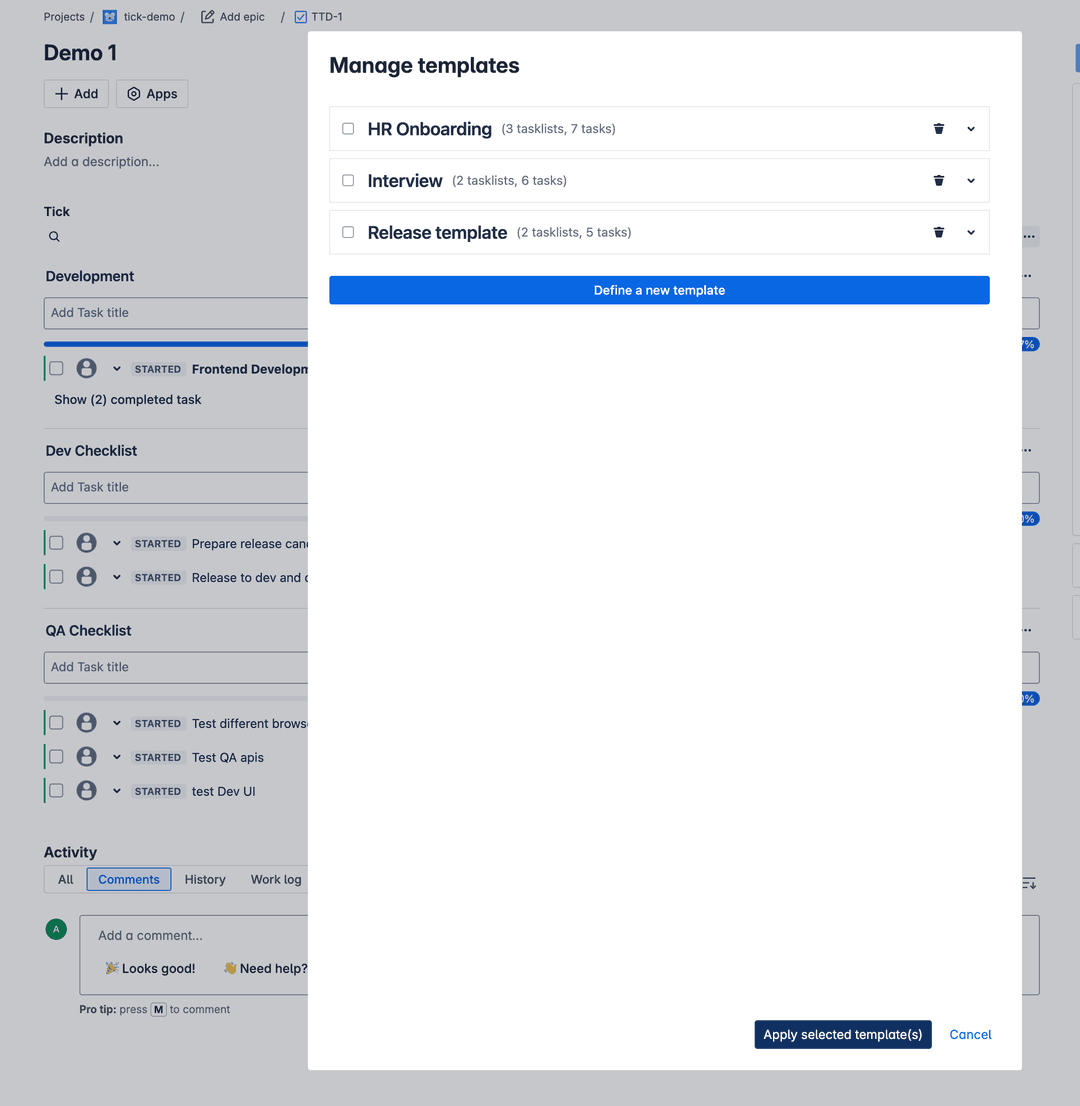The image size is (1080, 1106).
Task: Check off the Frontend Development task
Action: [x=56, y=368]
